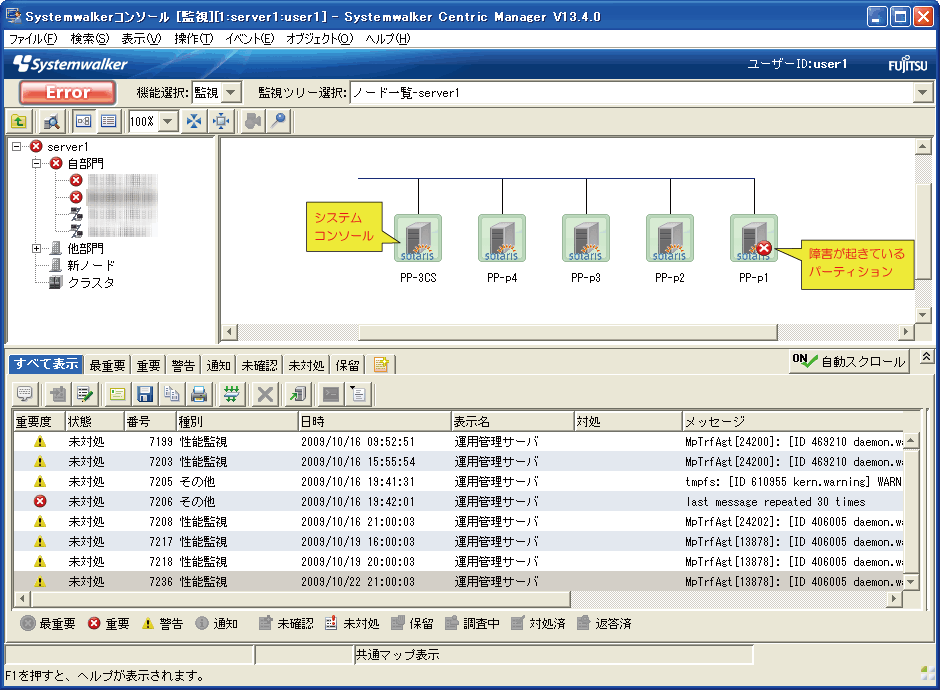Click the fit-to-window arrows icon
Image resolution: width=940 pixels, height=691 pixels.
(195, 121)
